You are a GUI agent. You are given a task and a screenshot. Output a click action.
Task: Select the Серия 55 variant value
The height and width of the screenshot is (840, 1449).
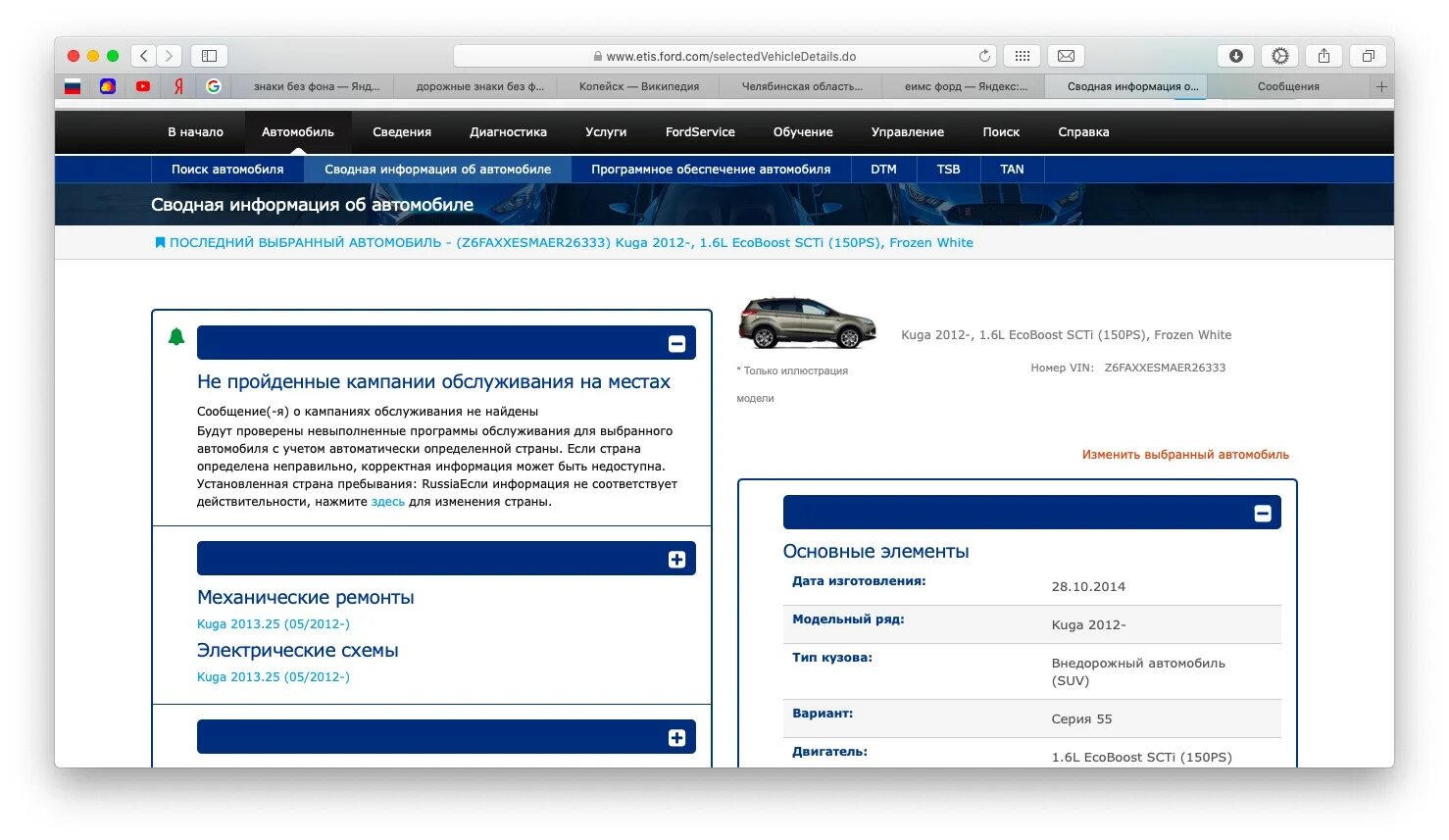(x=1081, y=719)
